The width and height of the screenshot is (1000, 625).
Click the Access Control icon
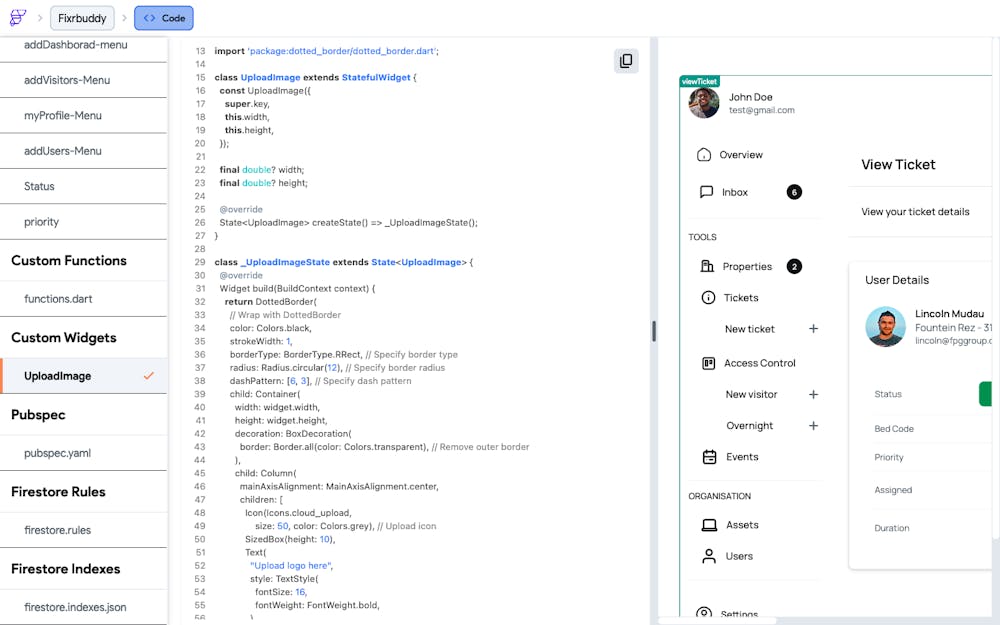click(x=708, y=363)
